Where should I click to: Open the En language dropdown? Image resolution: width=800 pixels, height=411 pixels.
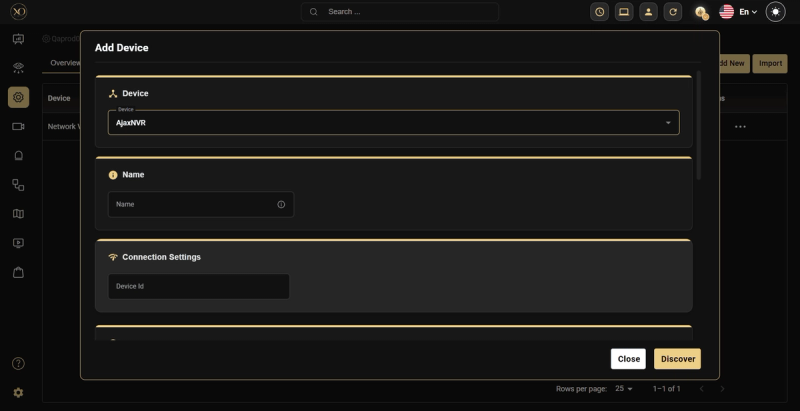(x=748, y=12)
